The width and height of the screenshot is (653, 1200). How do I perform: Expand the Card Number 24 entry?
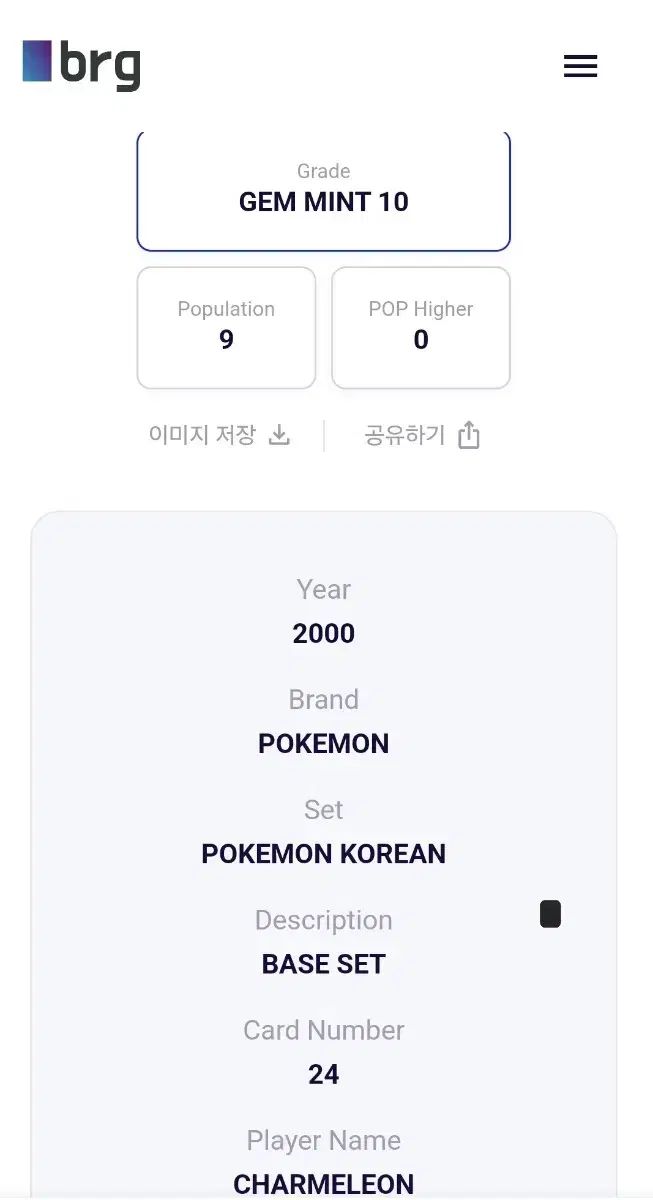click(x=323, y=1050)
